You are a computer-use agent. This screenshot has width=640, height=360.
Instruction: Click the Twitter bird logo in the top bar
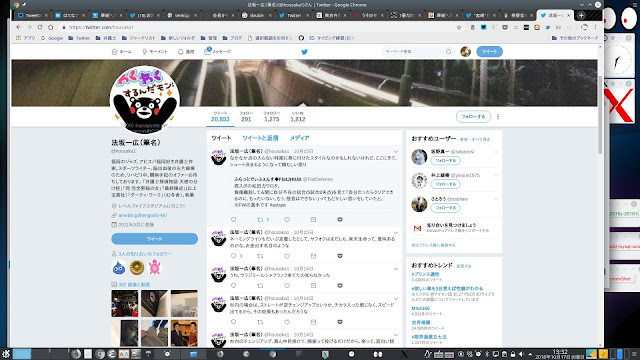(304, 52)
